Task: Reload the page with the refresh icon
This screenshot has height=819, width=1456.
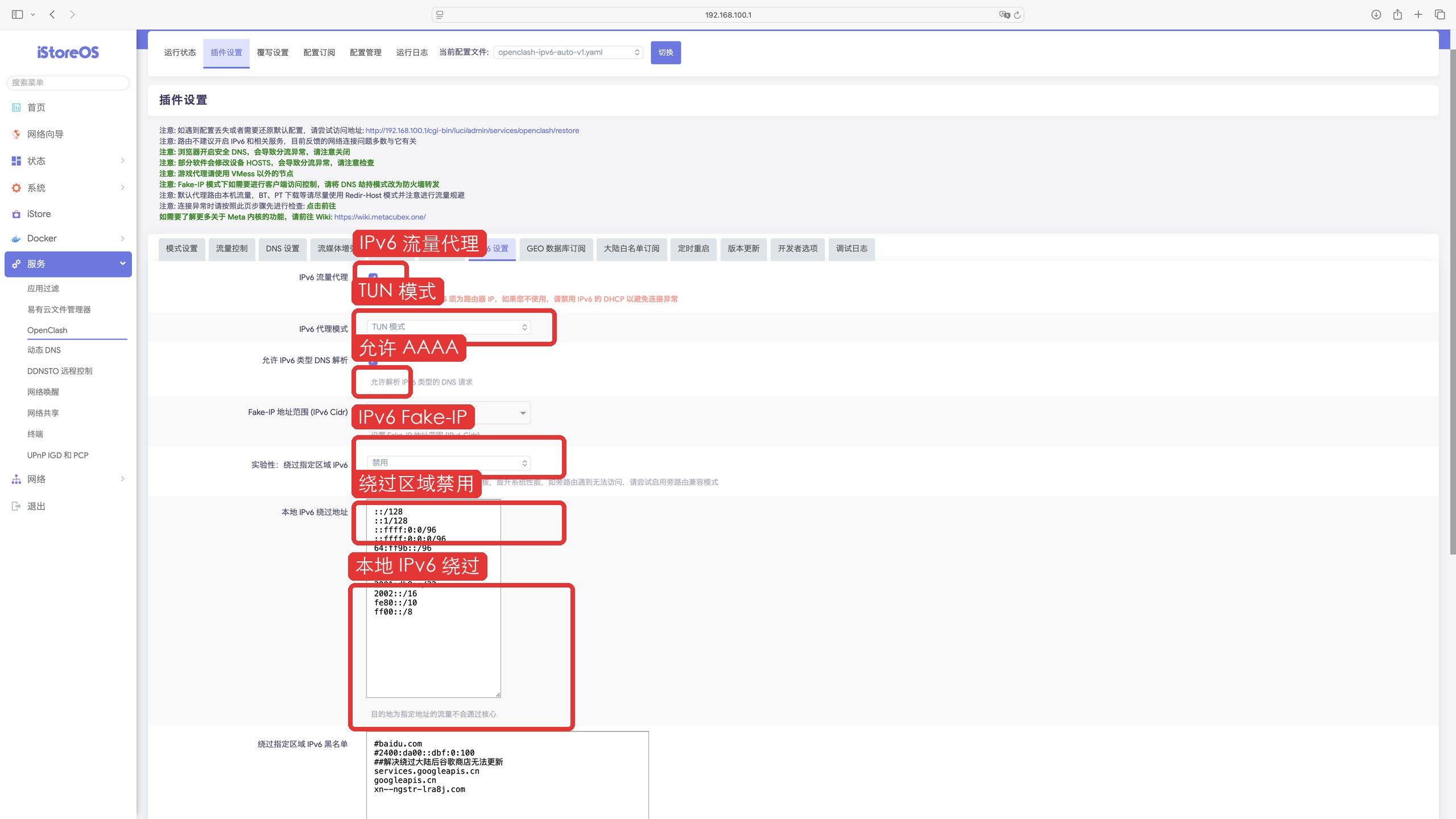Action: 1017,15
